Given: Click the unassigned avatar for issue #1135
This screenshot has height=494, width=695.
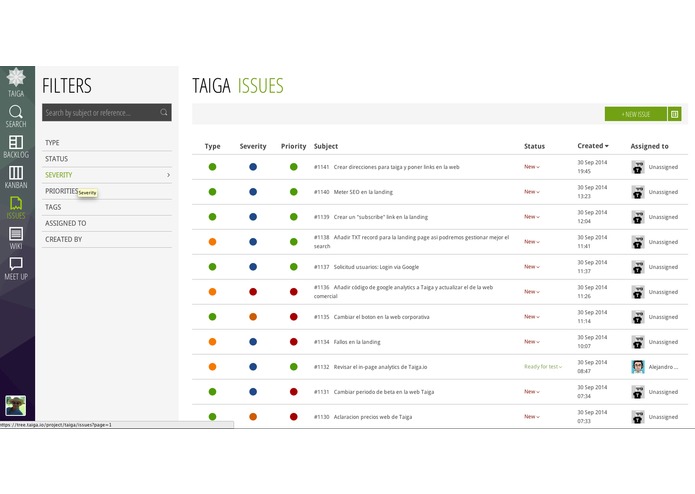Looking at the screenshot, I should (x=638, y=317).
